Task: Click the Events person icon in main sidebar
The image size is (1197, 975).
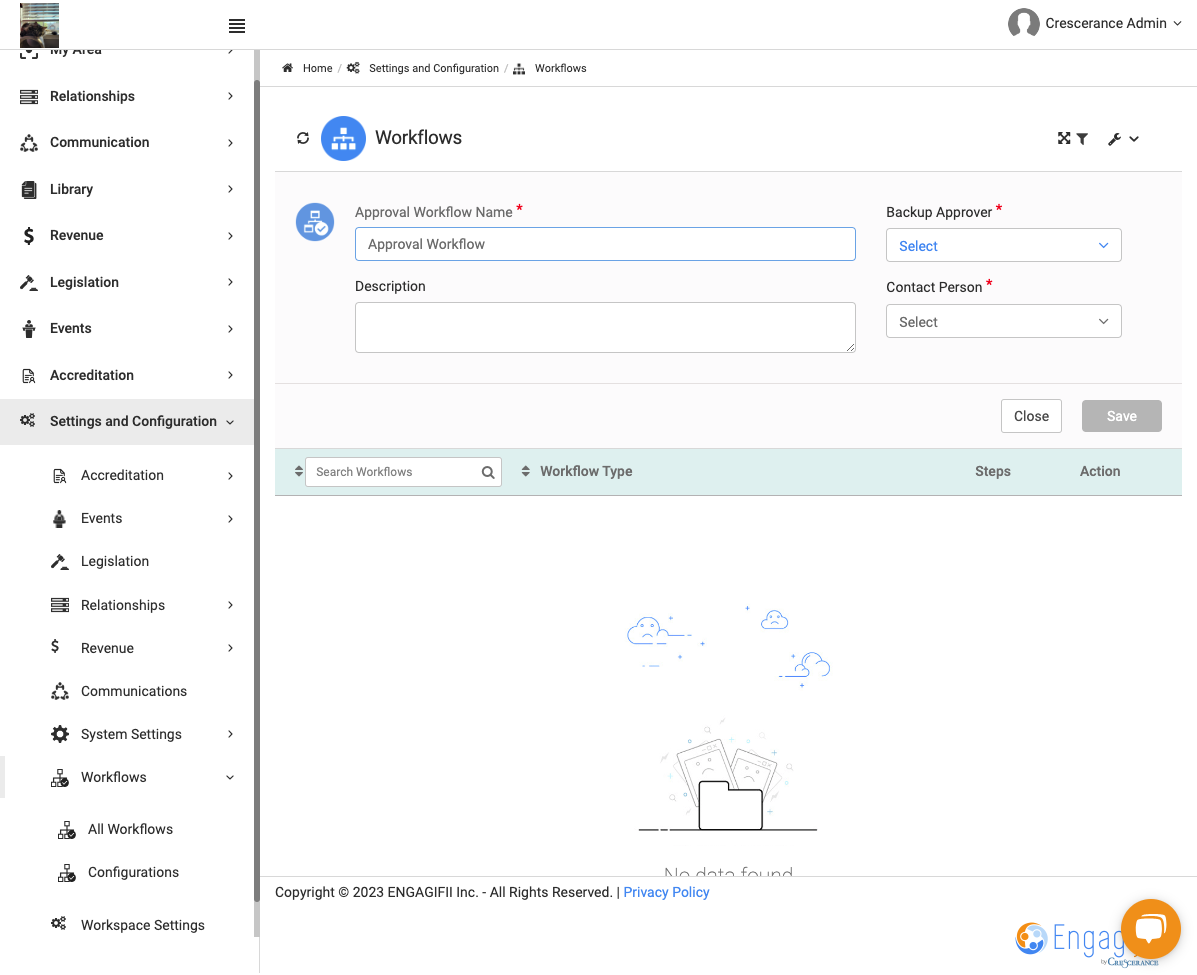Action: point(29,329)
